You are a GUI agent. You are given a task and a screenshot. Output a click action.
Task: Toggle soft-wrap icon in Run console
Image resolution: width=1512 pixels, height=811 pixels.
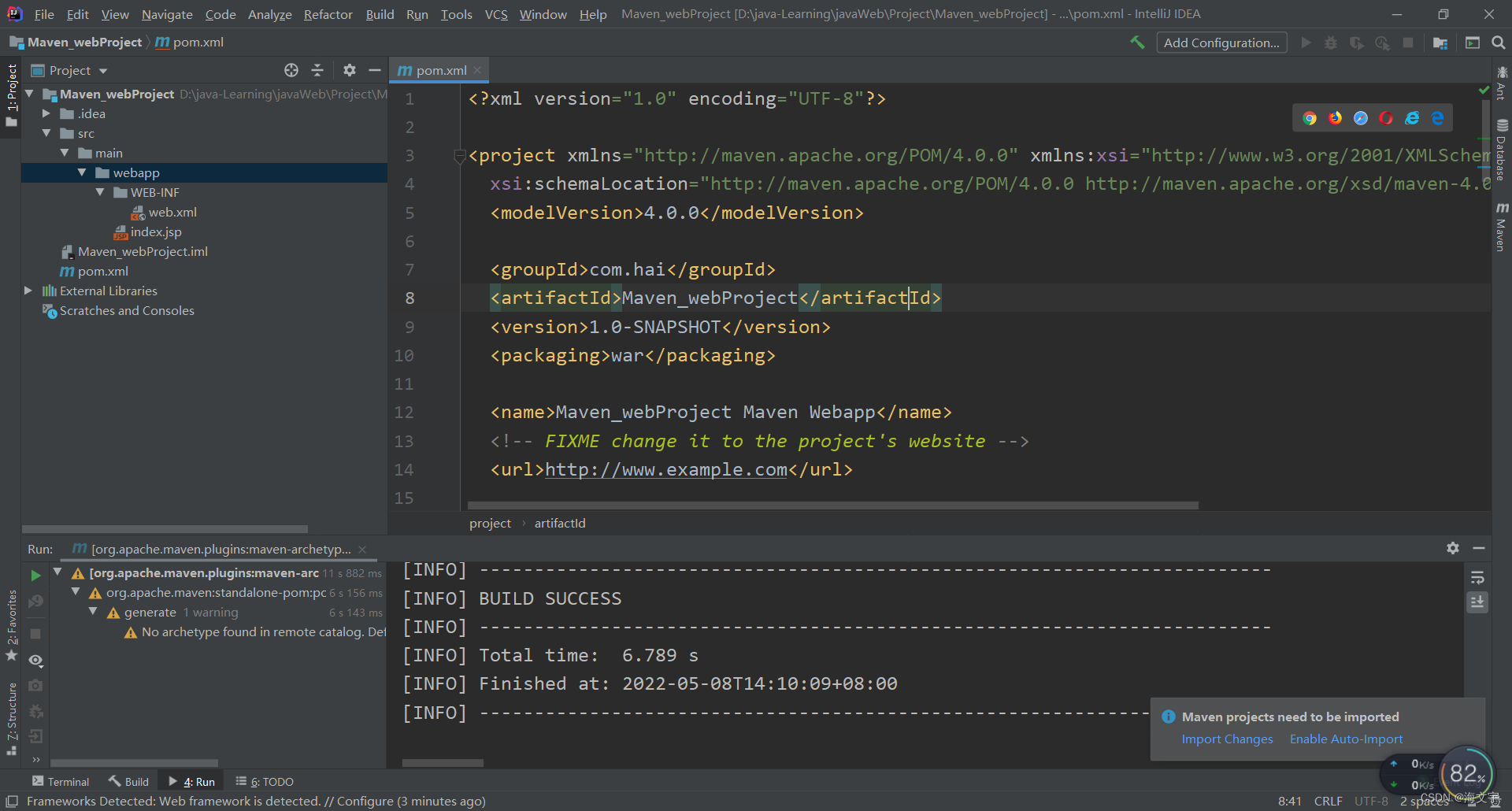[1477, 578]
